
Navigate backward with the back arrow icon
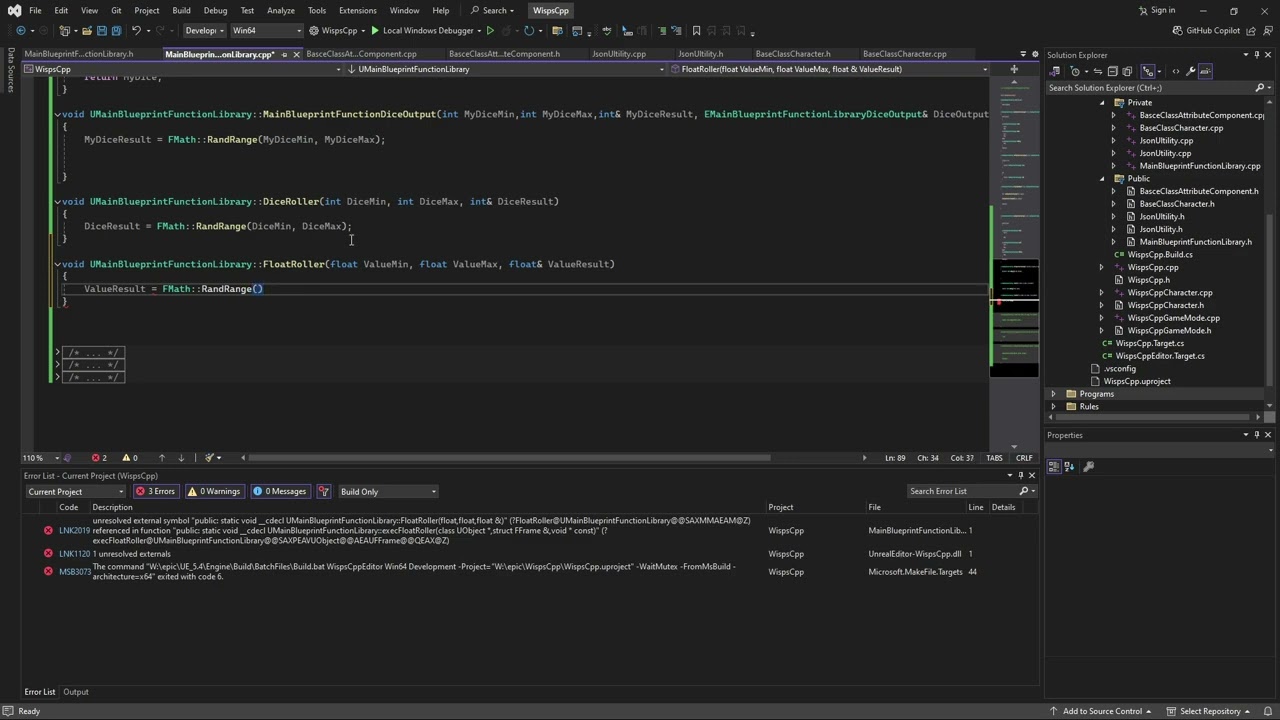pos(21,31)
